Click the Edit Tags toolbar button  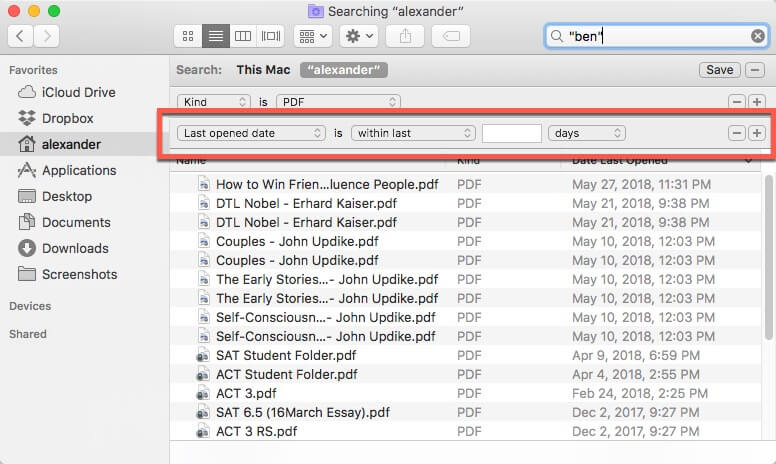point(451,36)
